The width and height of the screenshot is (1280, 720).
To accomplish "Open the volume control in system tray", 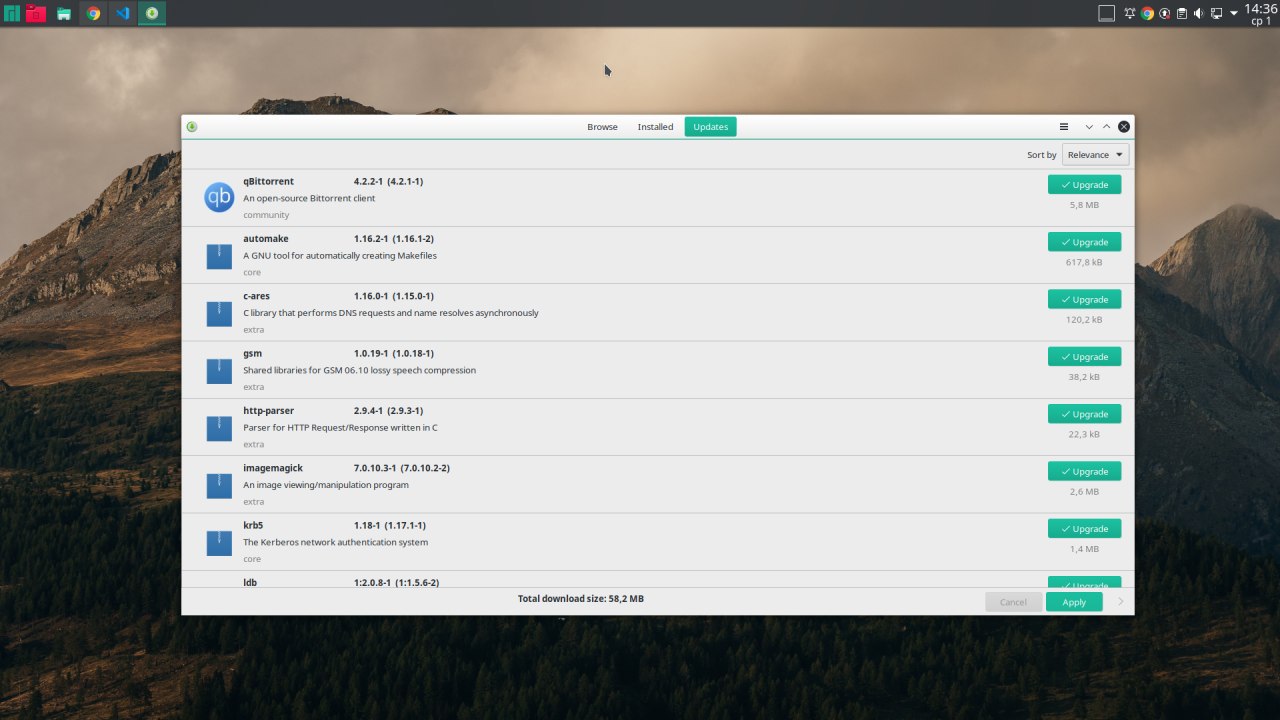I will (x=1198, y=13).
